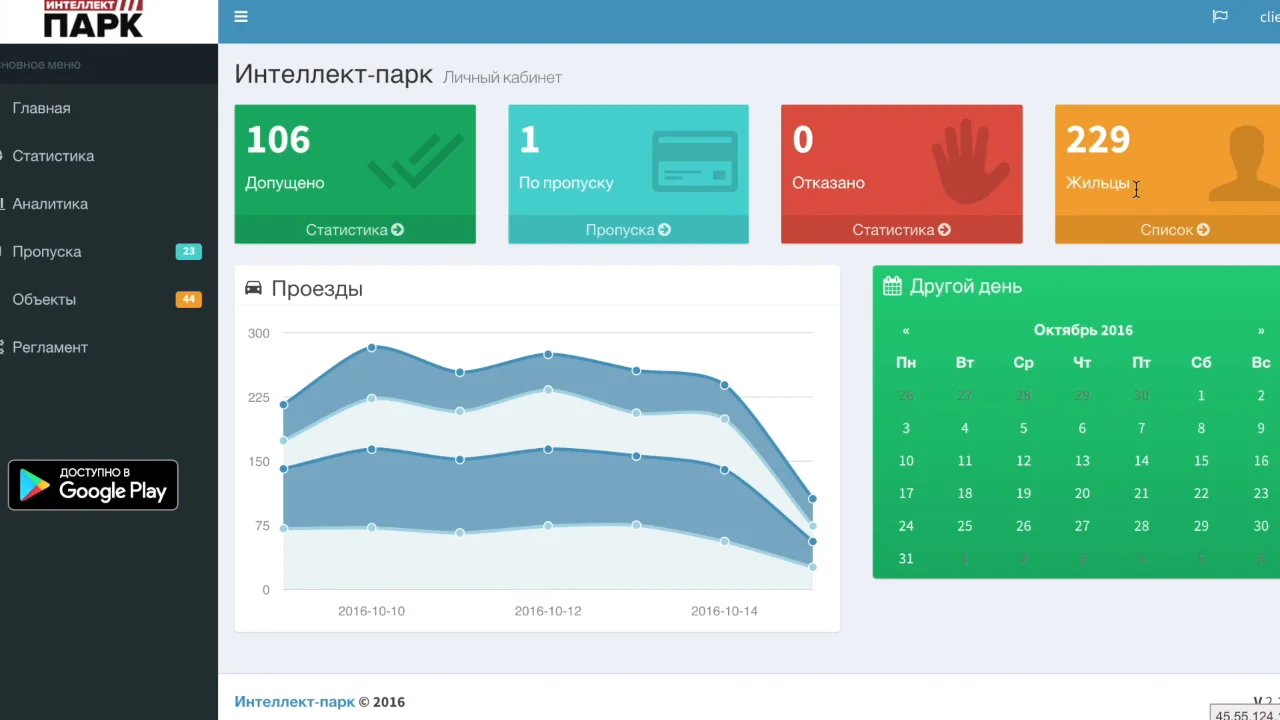Screen dimensions: 1280x720
Task: Click the hand icon in Отказано card
Action: click(x=970, y=161)
